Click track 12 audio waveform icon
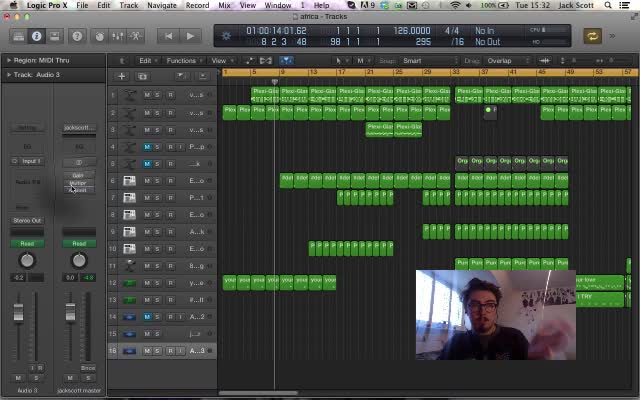Viewport: 640px width, 400px height. tap(129, 283)
